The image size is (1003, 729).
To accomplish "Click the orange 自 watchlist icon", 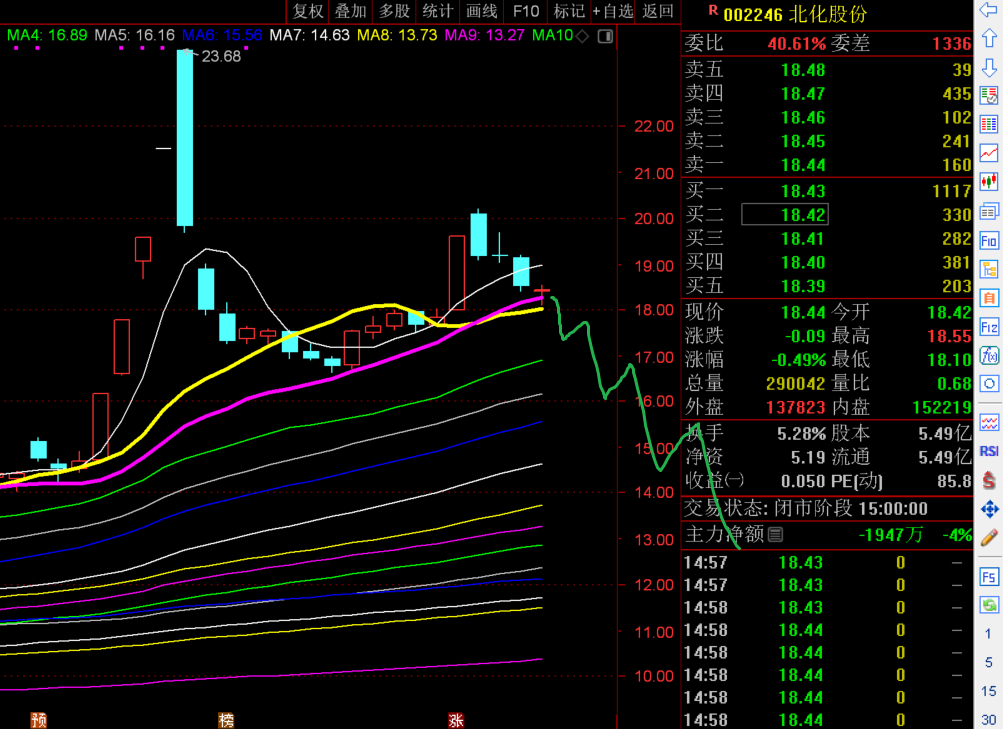I will click(x=988, y=298).
